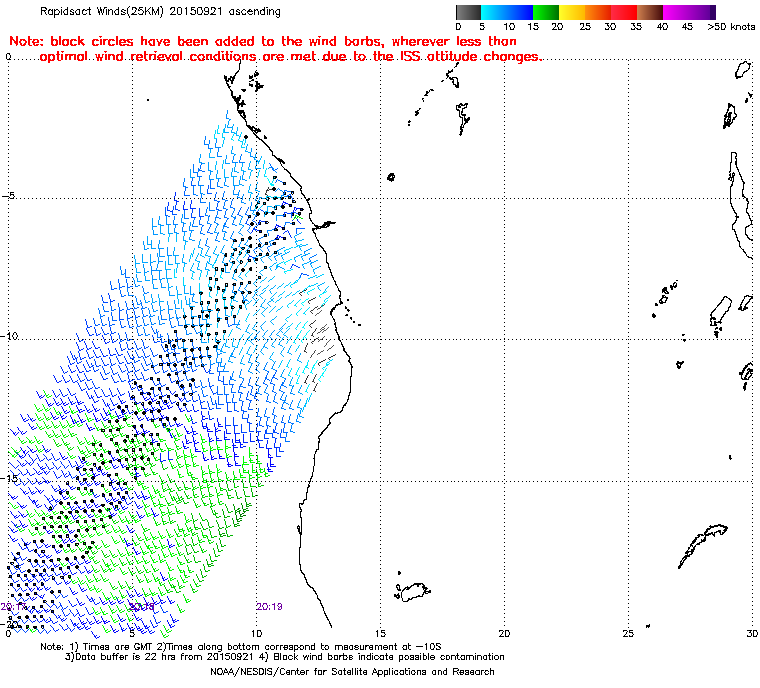Viewport: 760px width, 688px height.
Task: Select the '-10' latitude axis label
Action: click(x=10, y=336)
